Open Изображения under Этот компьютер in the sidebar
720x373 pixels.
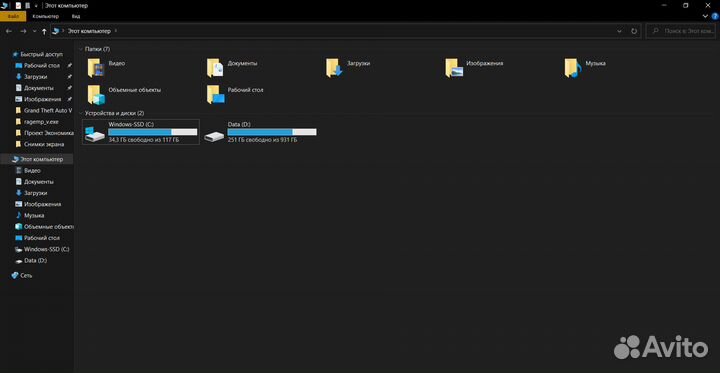click(39, 204)
